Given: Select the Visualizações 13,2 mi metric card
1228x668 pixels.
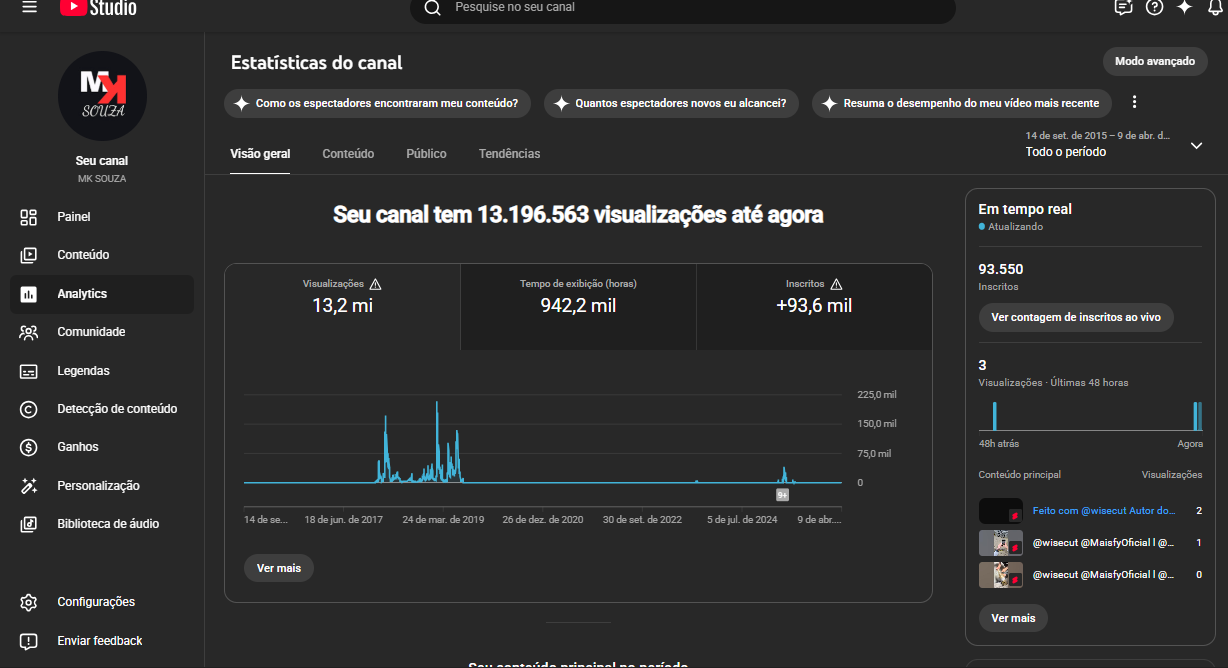Looking at the screenshot, I should (342, 306).
